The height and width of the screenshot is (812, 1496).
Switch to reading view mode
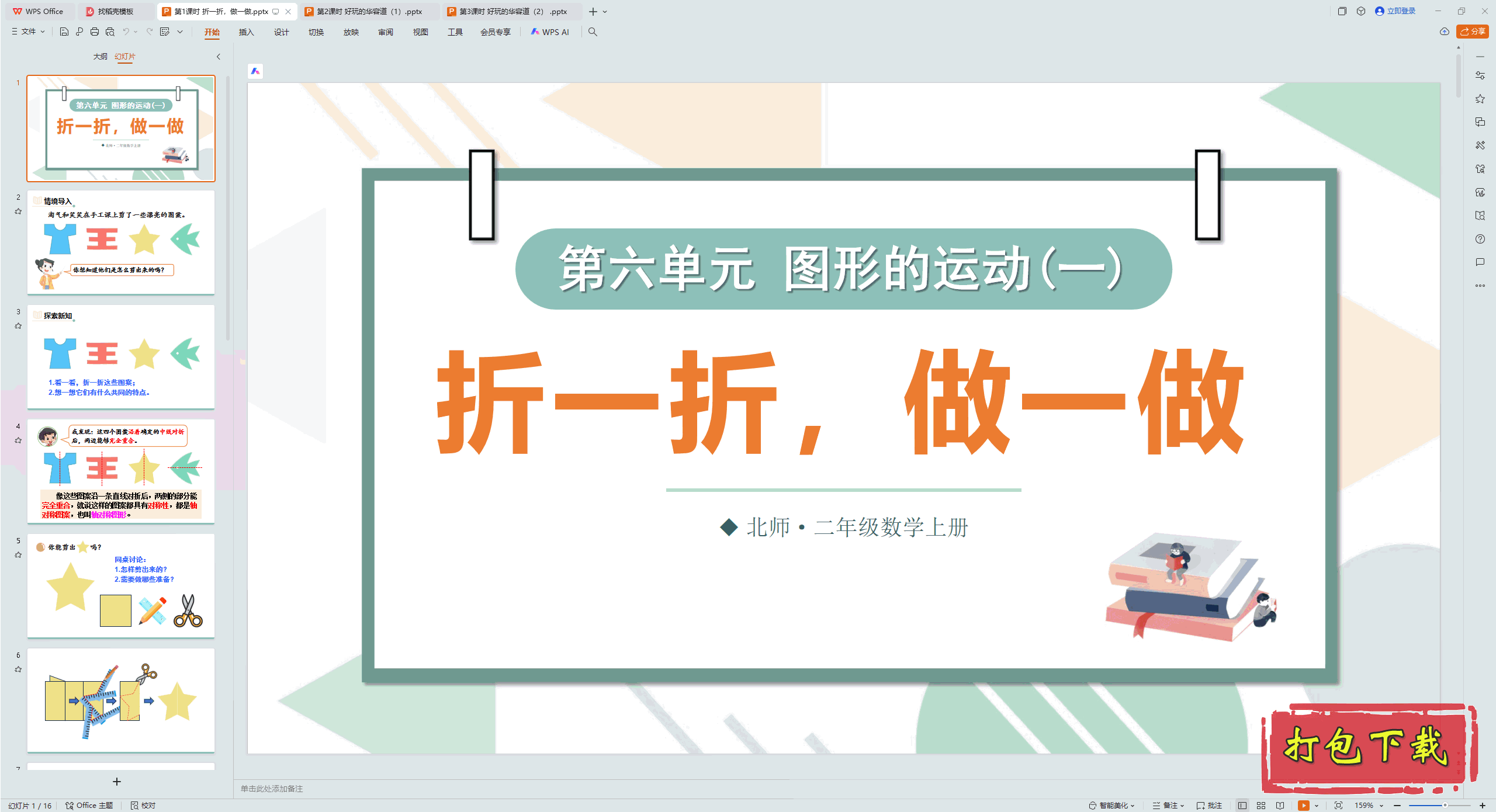tap(1280, 805)
